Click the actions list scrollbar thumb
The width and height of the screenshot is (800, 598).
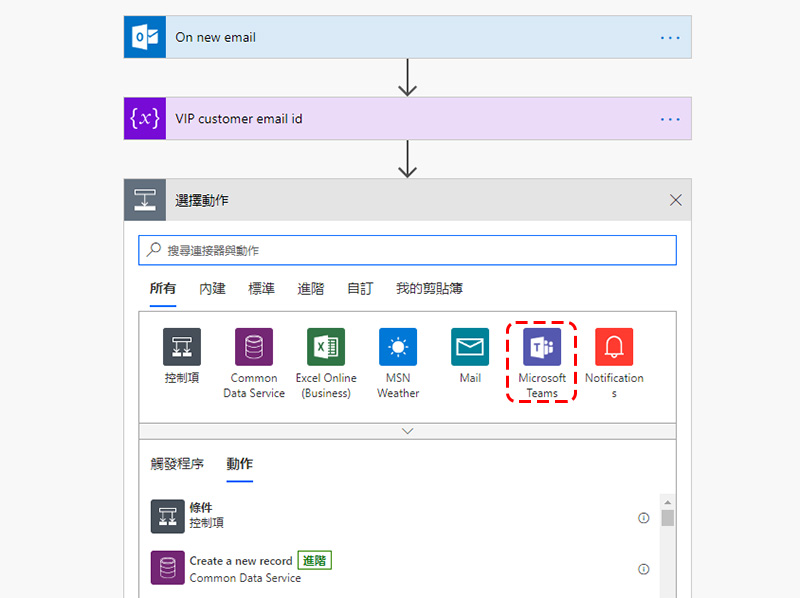pyautogui.click(x=667, y=518)
